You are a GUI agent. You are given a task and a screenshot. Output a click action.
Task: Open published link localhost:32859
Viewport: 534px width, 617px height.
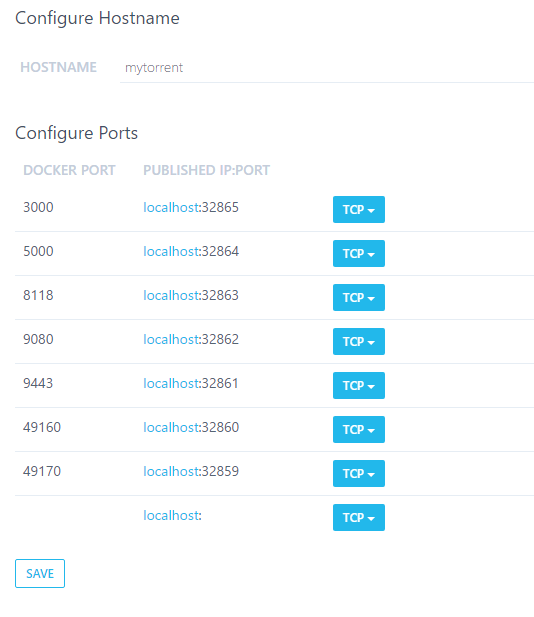(x=191, y=471)
